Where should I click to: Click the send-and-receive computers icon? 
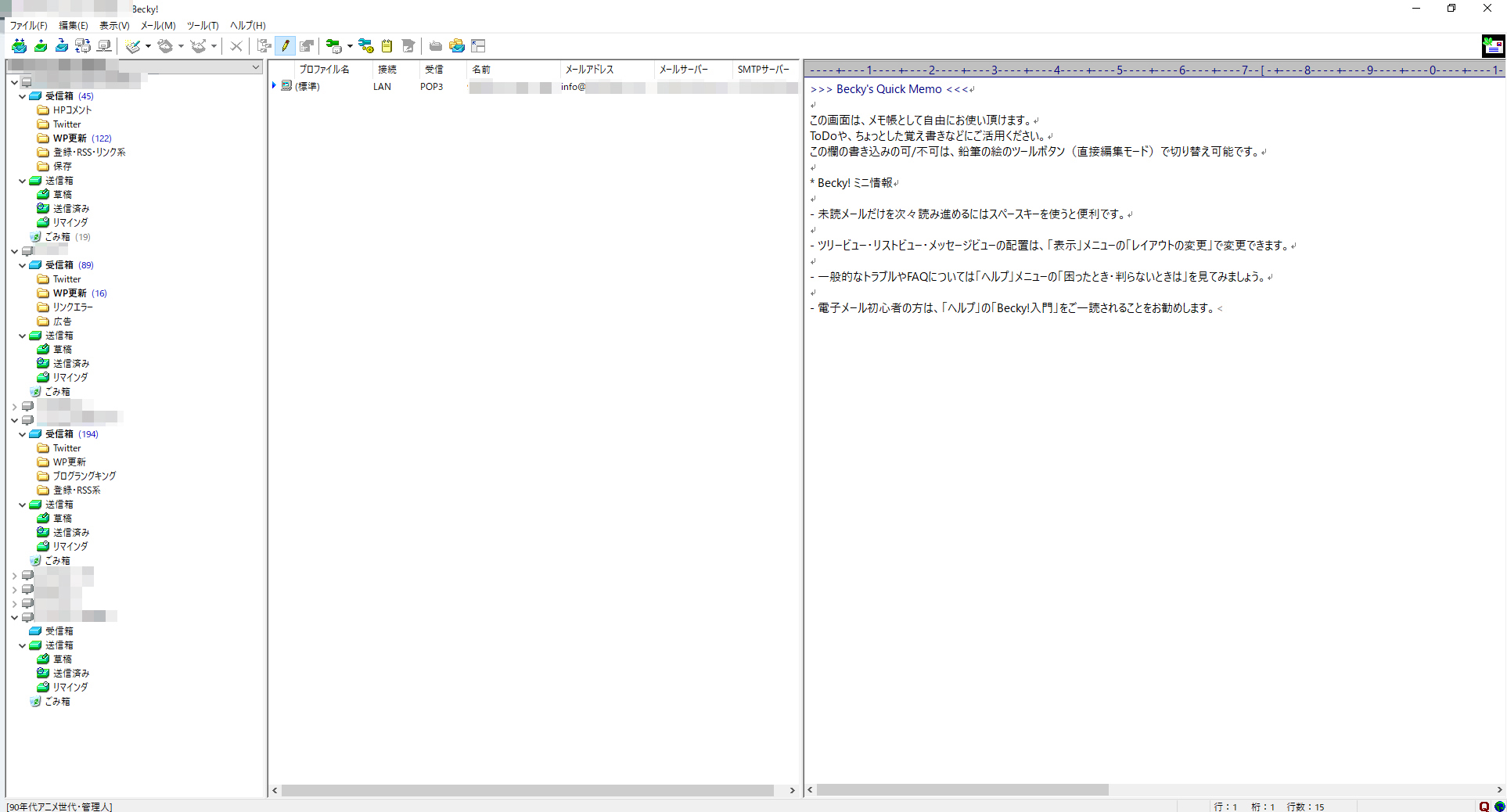pyautogui.click(x=83, y=46)
